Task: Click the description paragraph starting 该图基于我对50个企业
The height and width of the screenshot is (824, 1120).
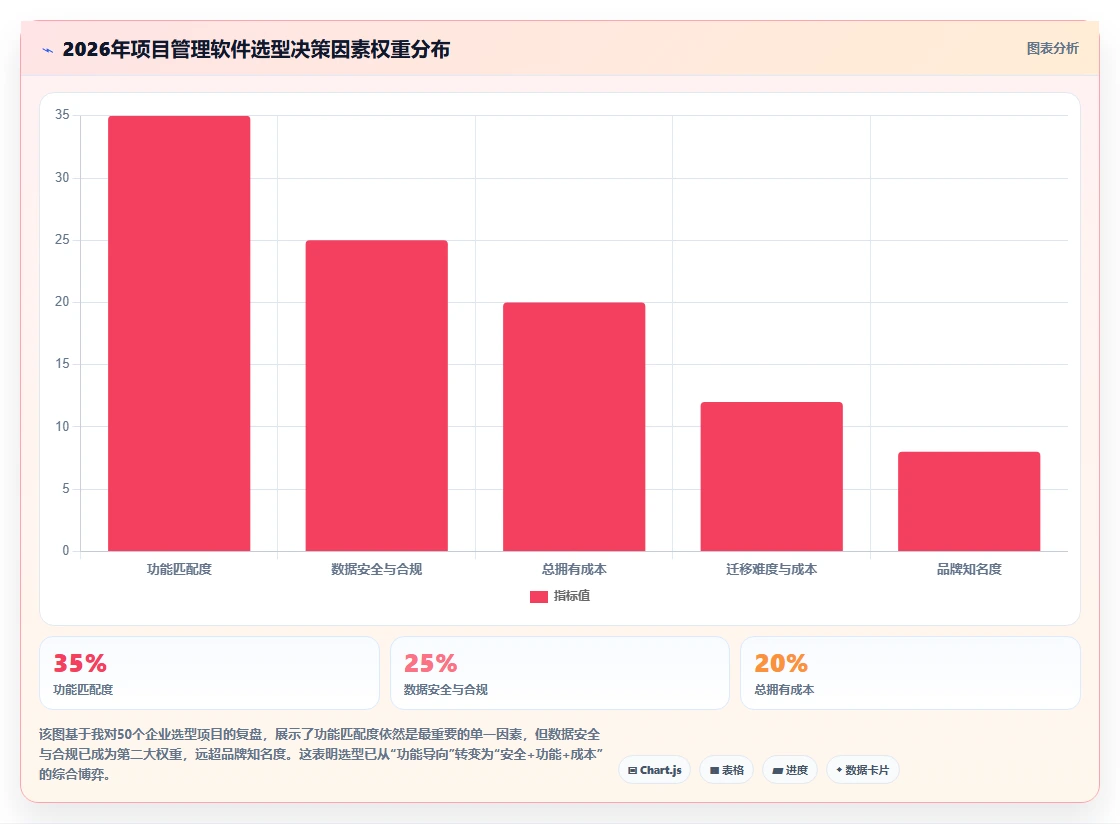Action: click(321, 754)
